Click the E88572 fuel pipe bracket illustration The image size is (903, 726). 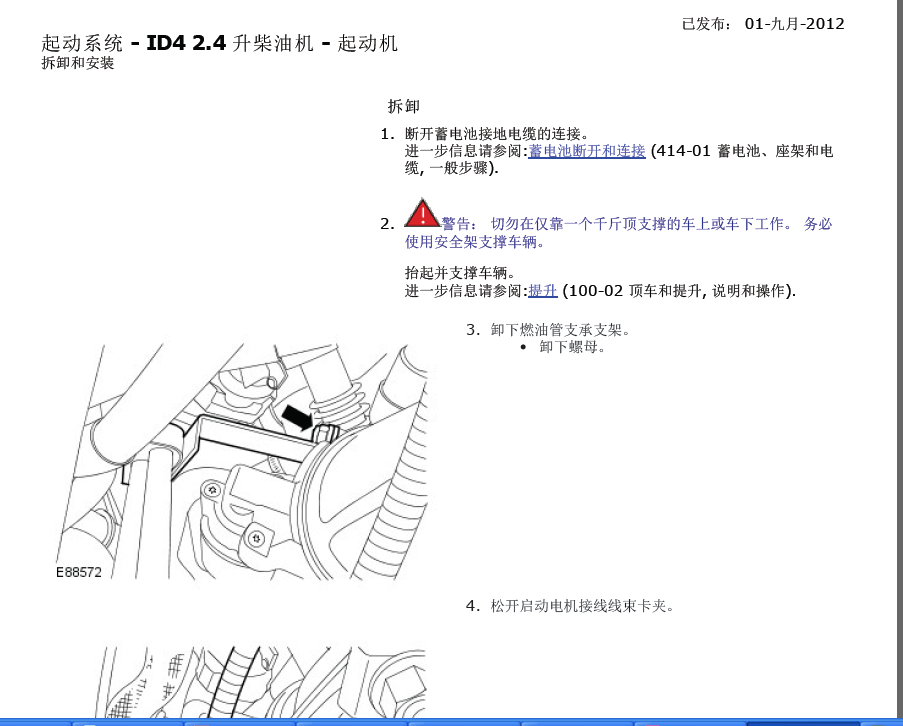[x=241, y=462]
